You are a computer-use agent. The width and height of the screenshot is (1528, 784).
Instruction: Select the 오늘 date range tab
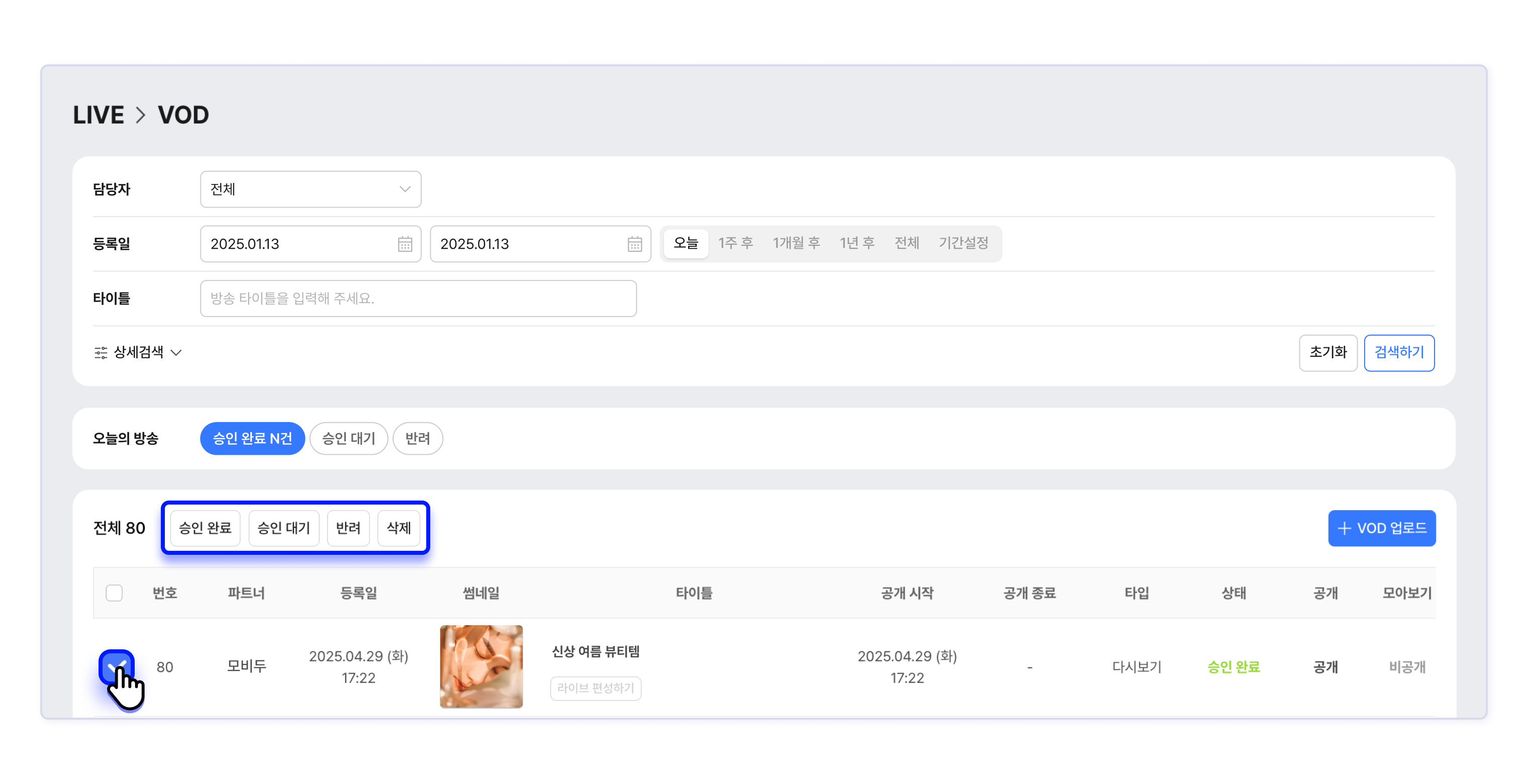tap(686, 243)
